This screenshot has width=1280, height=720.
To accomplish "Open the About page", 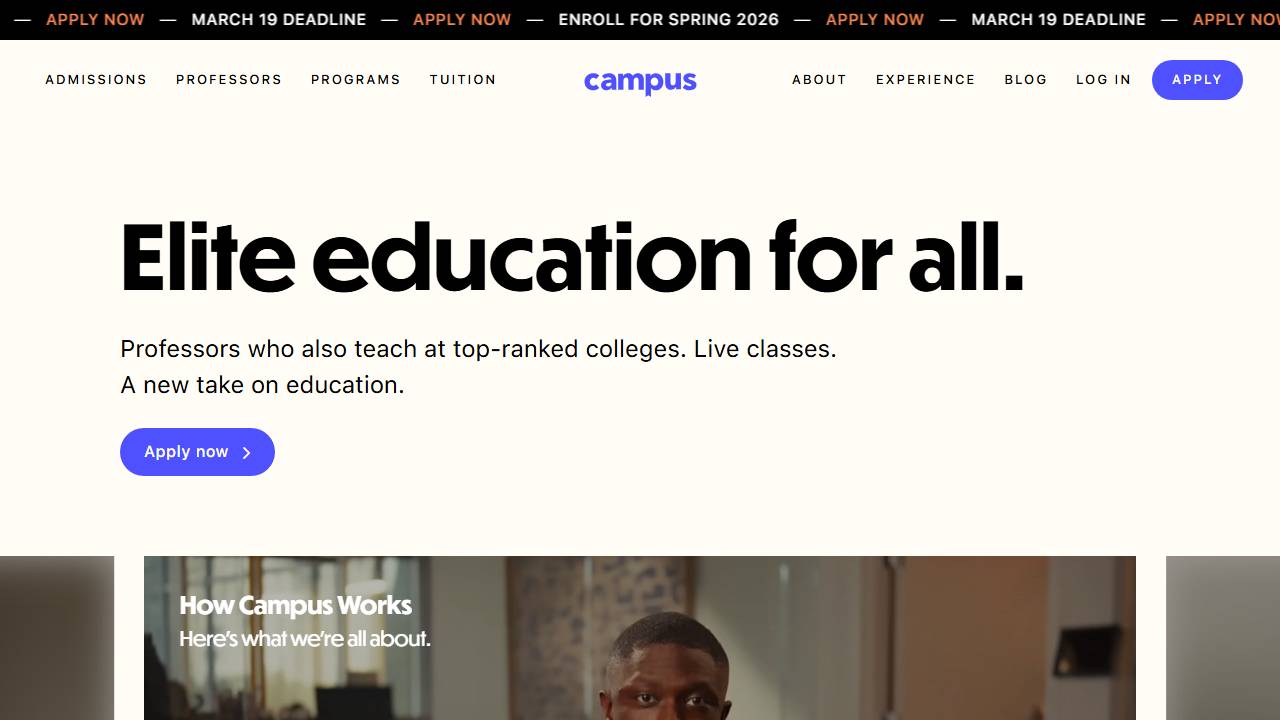I will tap(819, 80).
